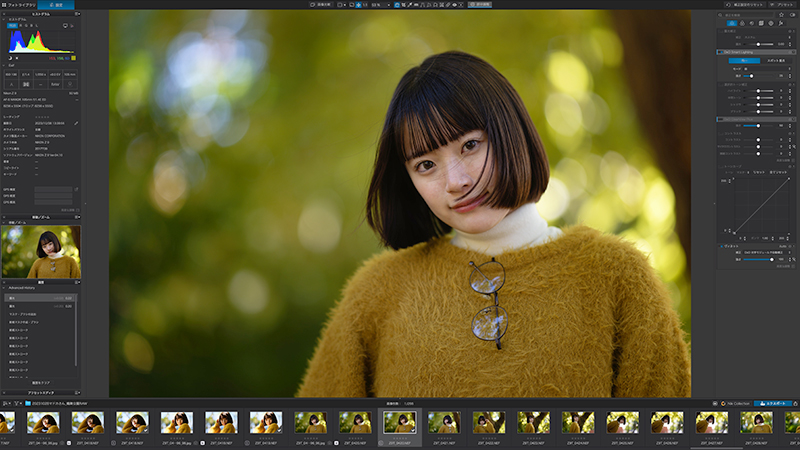Click the lock icon at the filmstrip's right end
Image resolution: width=800 pixels, height=450 pixels.
point(795,403)
